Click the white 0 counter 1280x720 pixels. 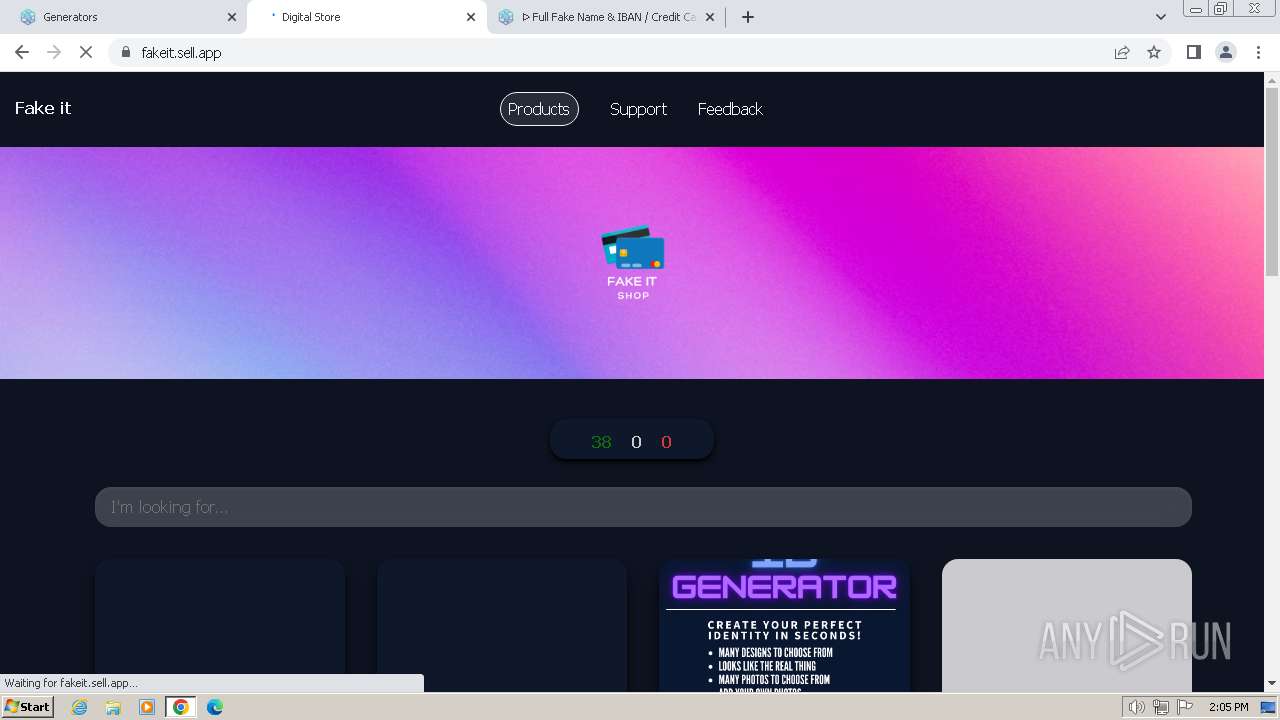tap(636, 442)
